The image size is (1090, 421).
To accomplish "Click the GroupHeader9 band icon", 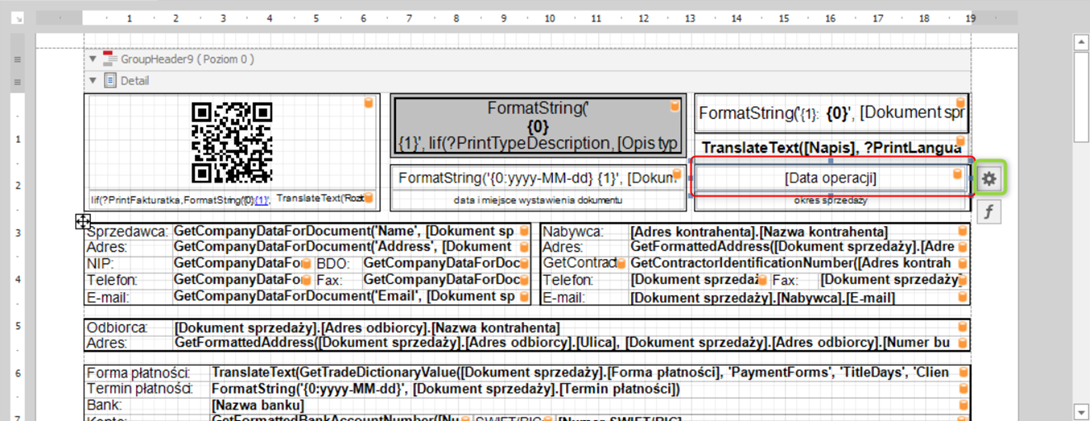I will [x=111, y=60].
